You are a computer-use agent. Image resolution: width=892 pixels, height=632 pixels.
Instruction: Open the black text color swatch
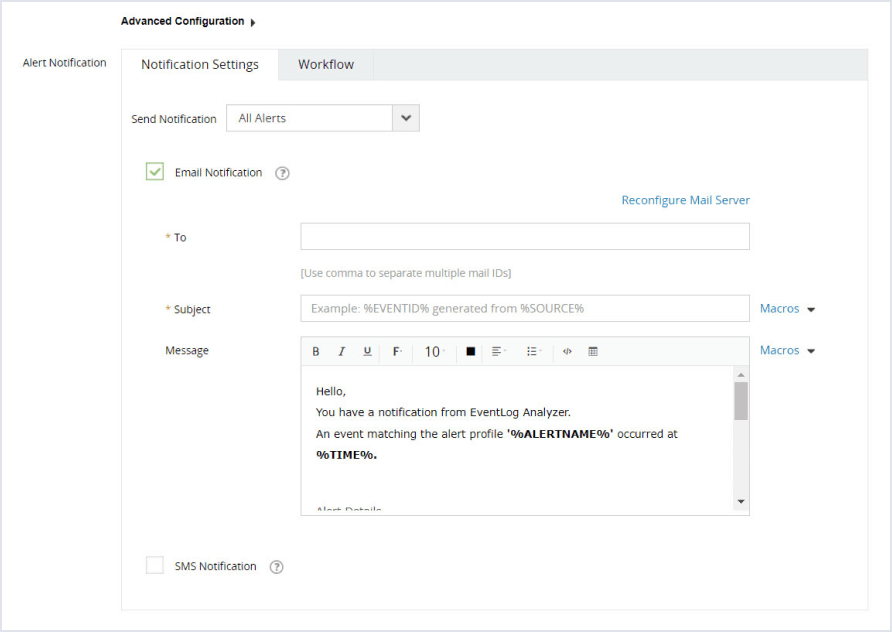tap(470, 352)
